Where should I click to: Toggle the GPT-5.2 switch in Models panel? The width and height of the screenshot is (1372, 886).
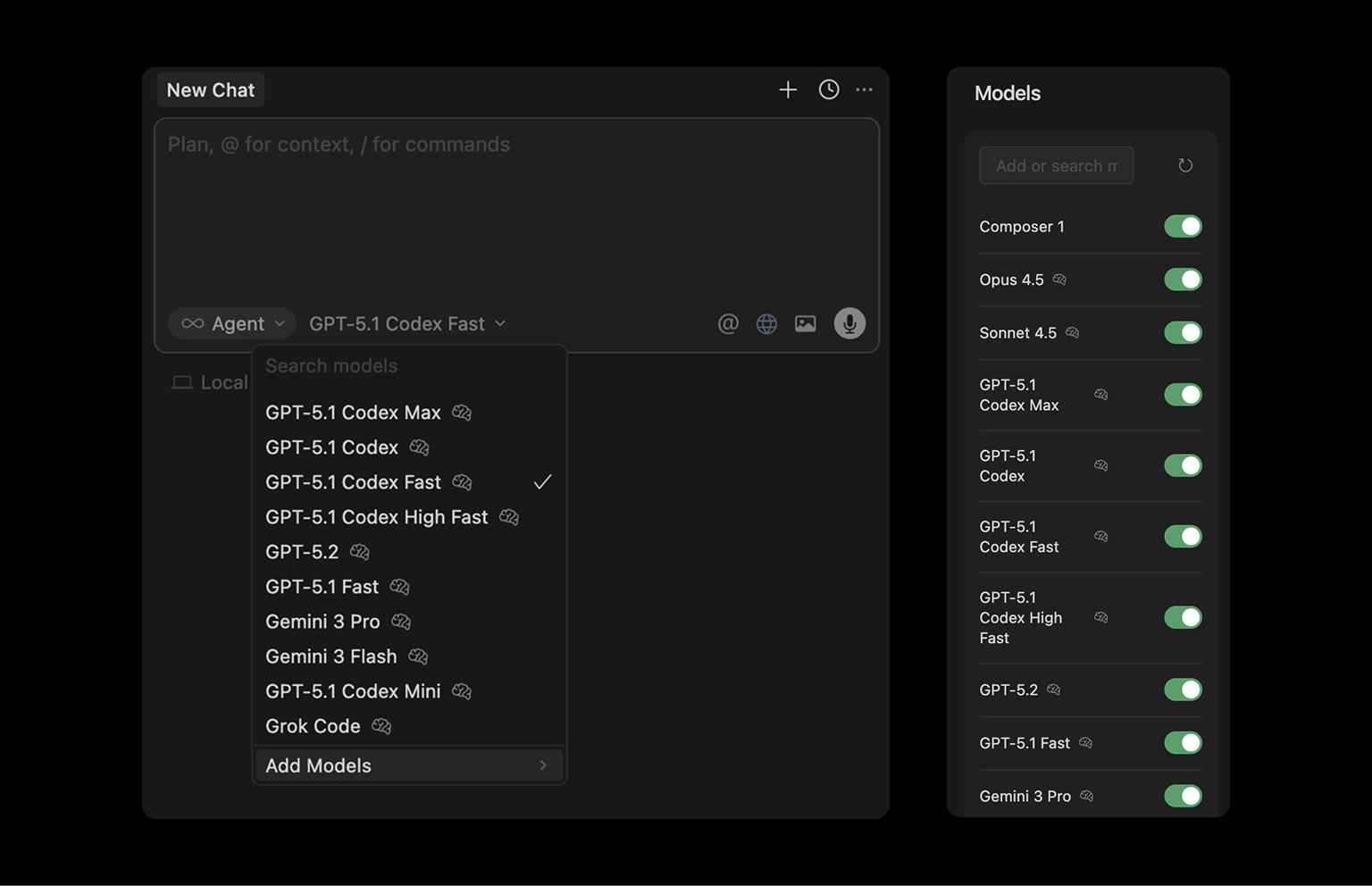point(1183,690)
